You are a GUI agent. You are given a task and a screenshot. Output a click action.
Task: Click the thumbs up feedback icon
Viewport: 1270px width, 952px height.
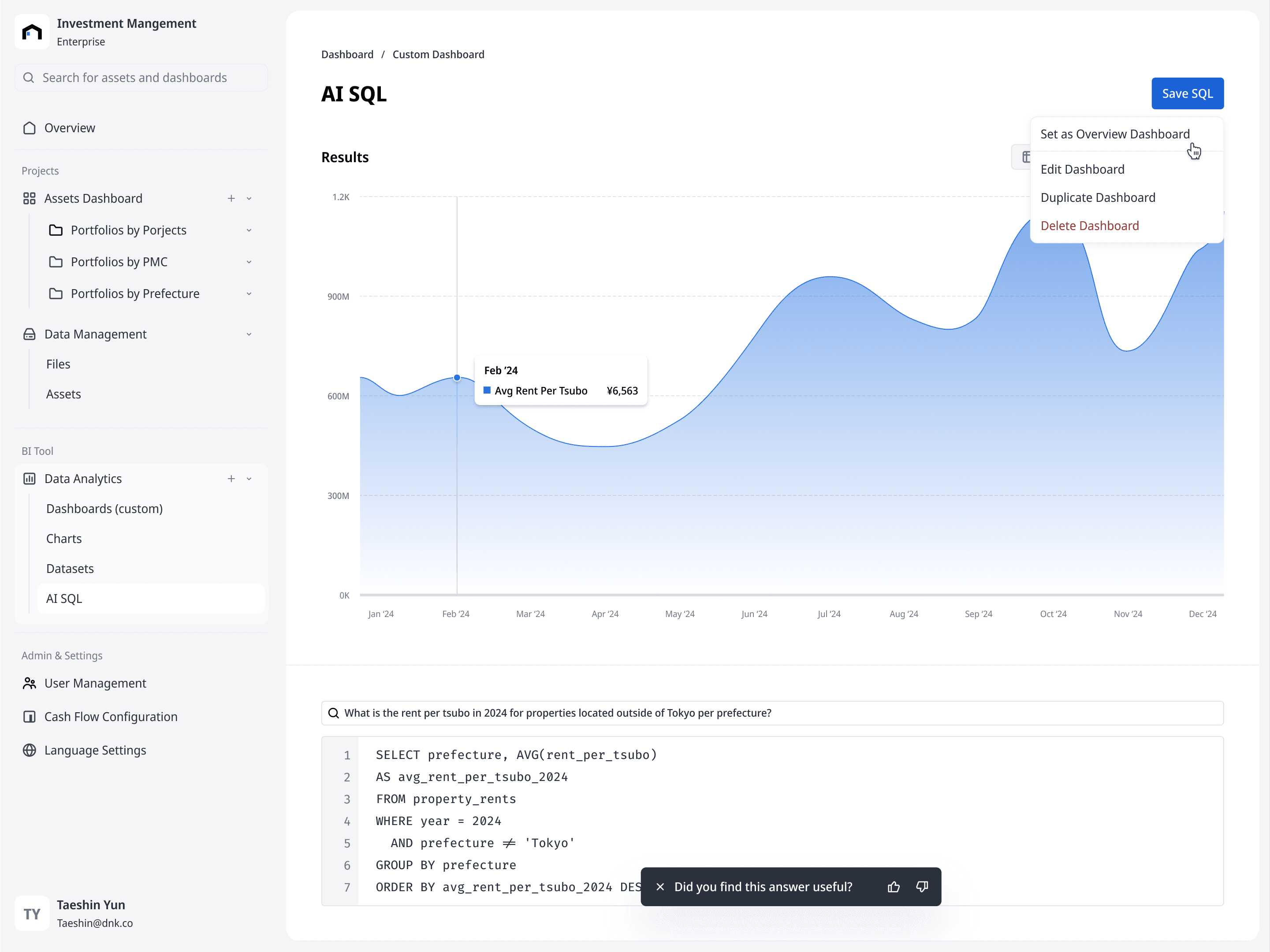tap(894, 886)
